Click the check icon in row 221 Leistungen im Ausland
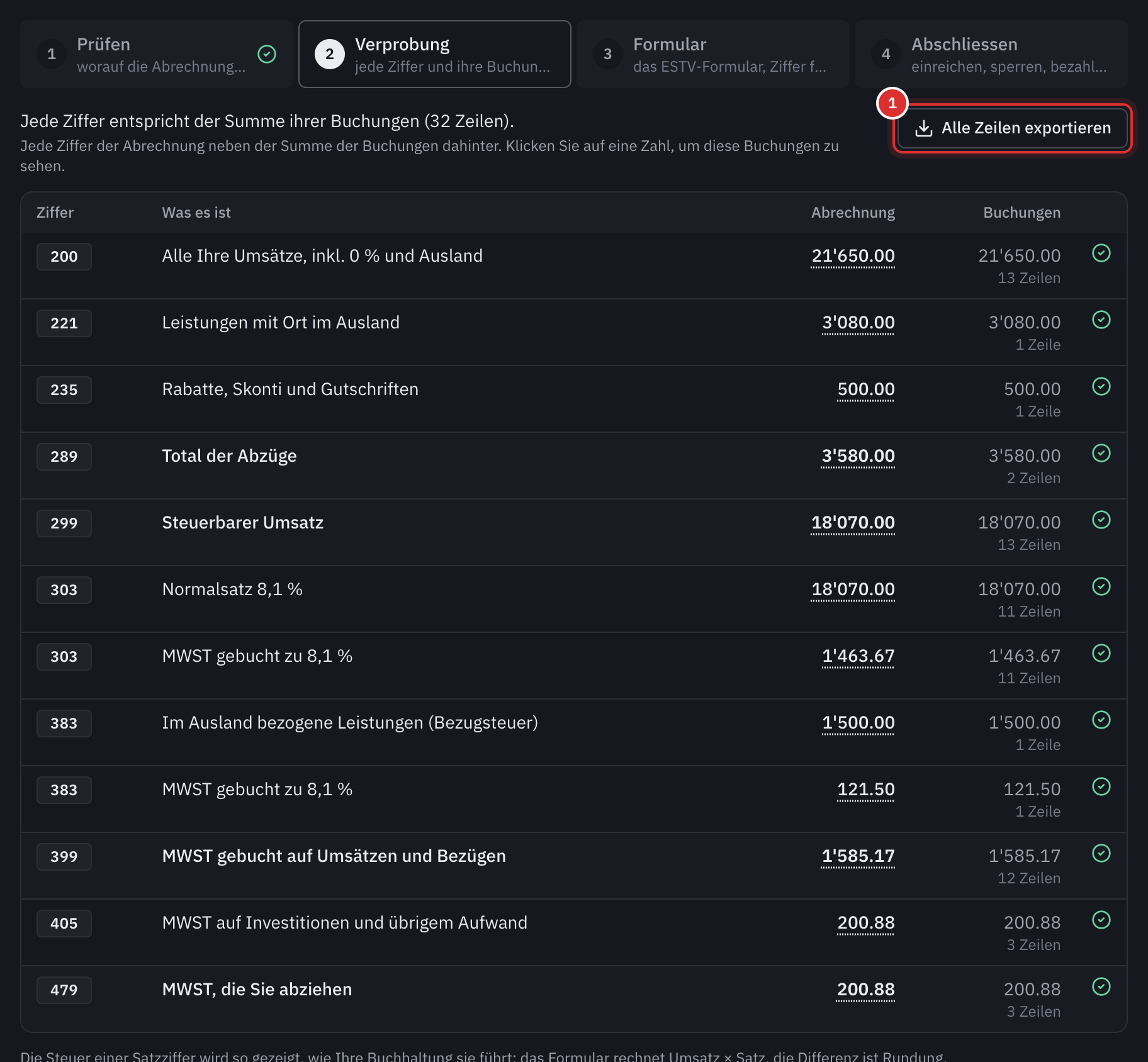Screen dimensions: 1148x1062 (x=1101, y=320)
